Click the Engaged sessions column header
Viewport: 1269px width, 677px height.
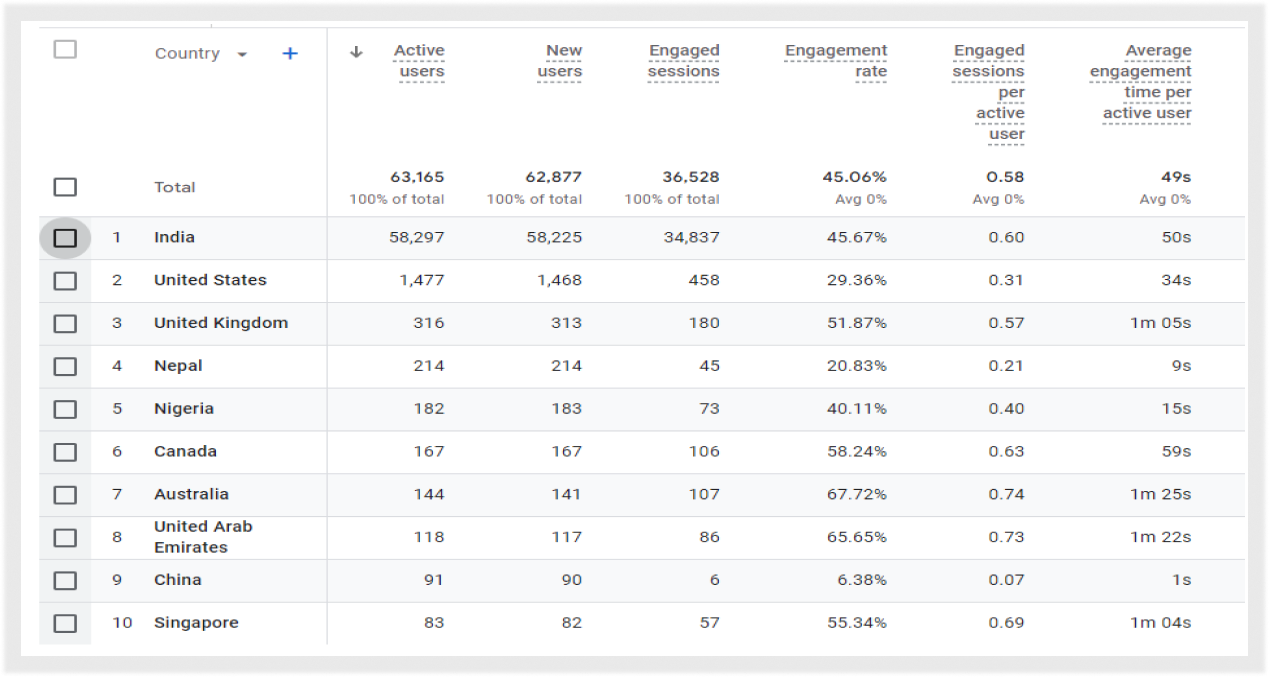click(683, 61)
